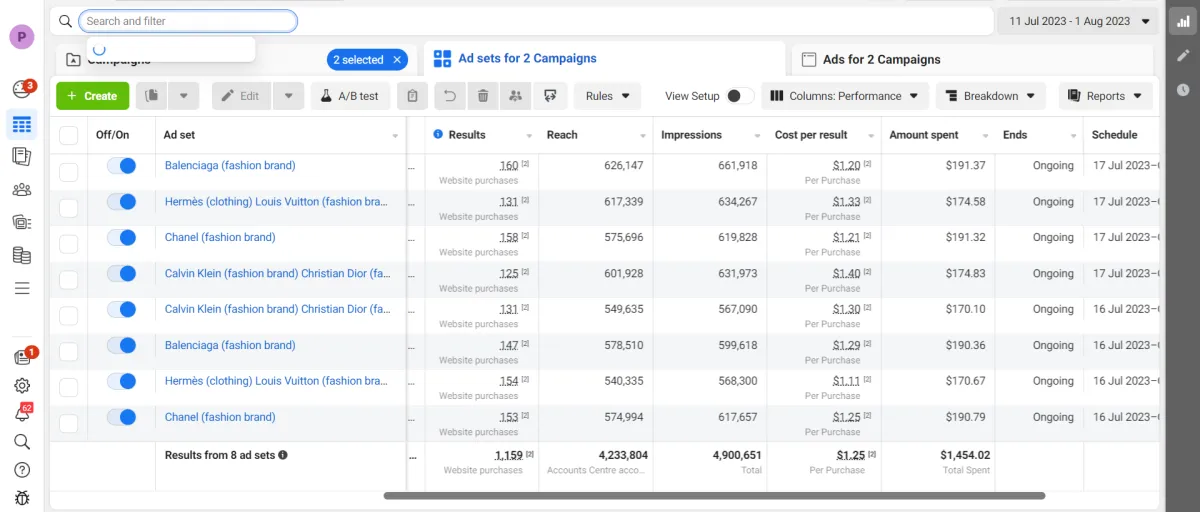Sort by the Reach column header
The width and height of the screenshot is (1200, 512).
[562, 135]
